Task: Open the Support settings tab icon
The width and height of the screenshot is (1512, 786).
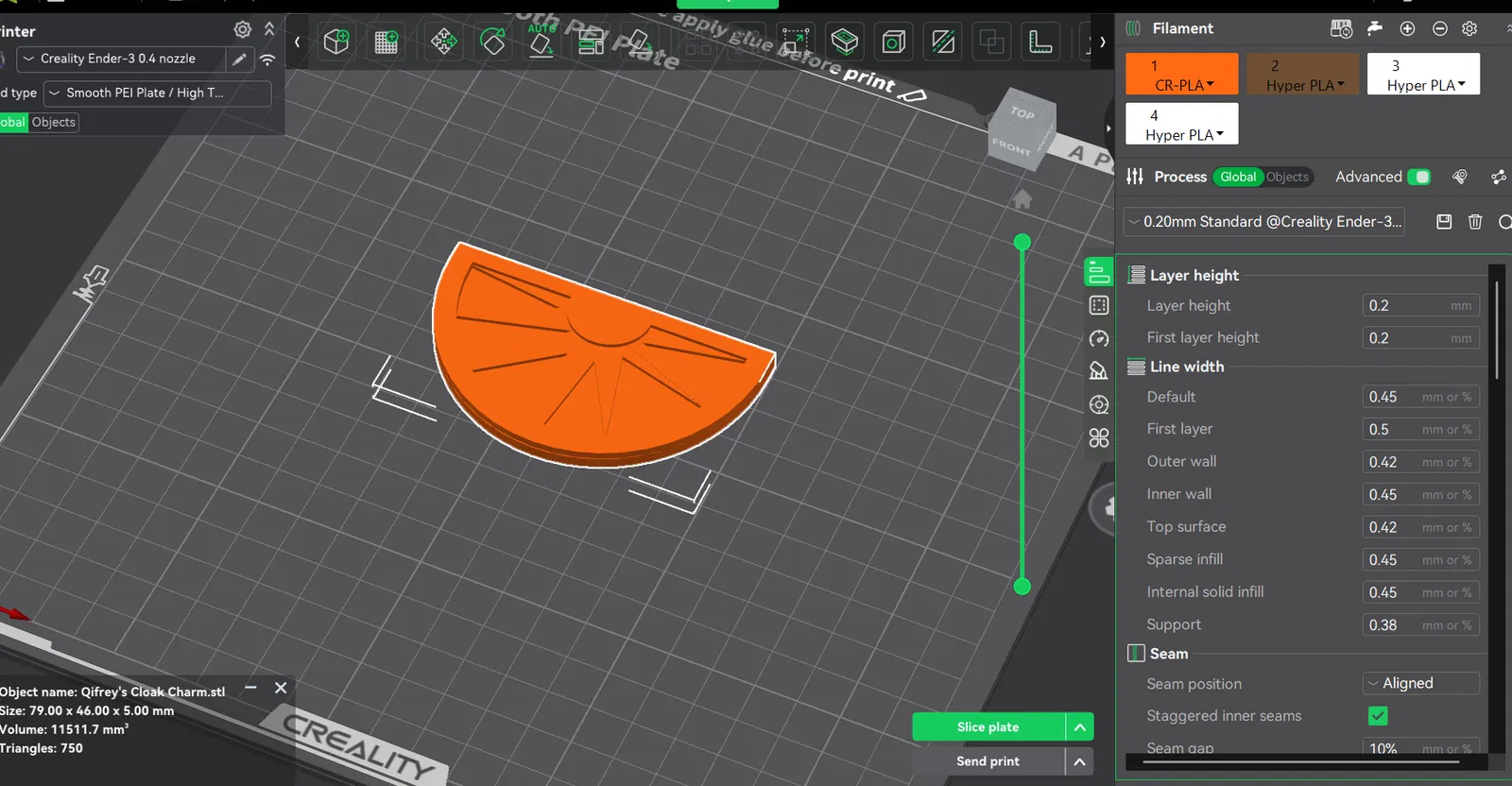Action: pyautogui.click(x=1098, y=371)
